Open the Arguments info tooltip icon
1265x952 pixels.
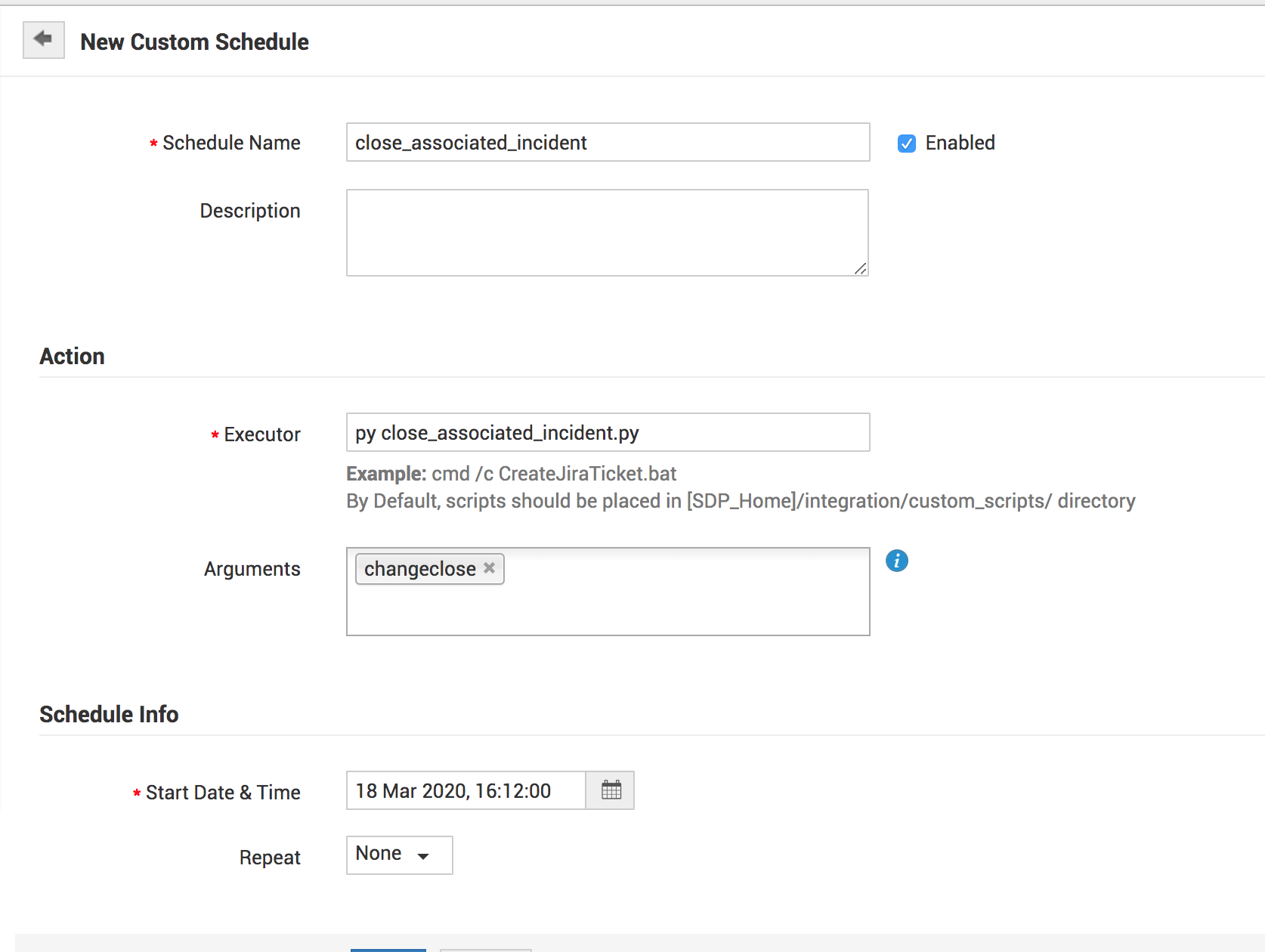click(x=896, y=561)
